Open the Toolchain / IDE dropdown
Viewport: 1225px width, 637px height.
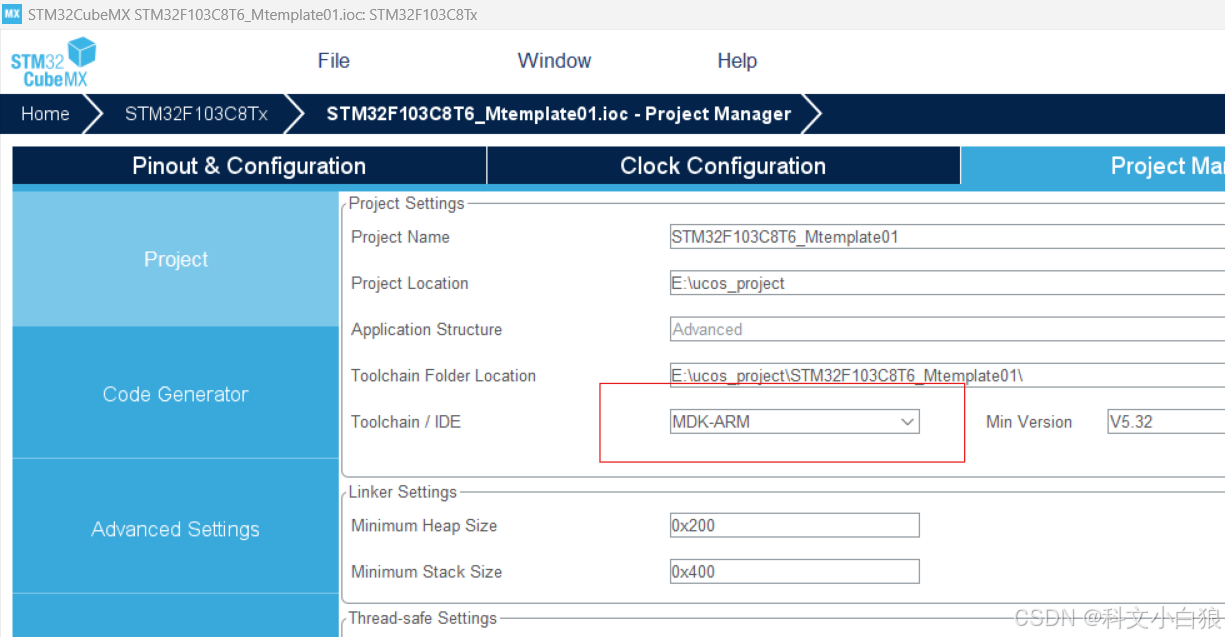click(794, 422)
